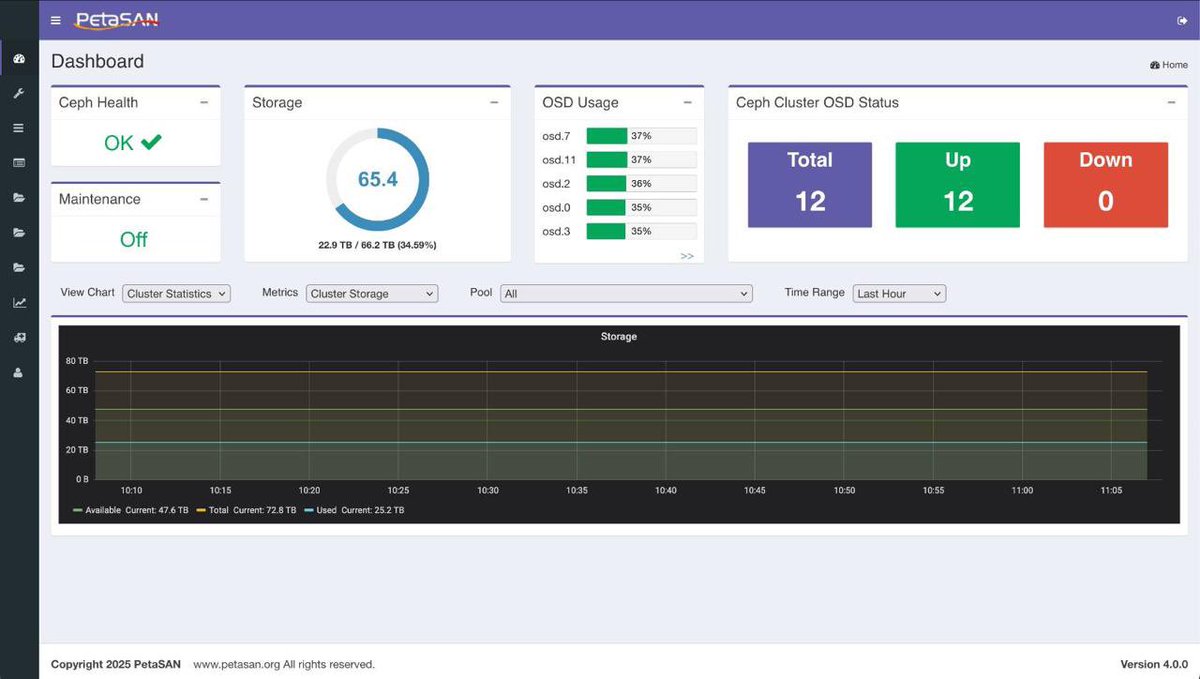The width and height of the screenshot is (1200, 679).
Task: Click the View Chart label
Action: coord(88,292)
